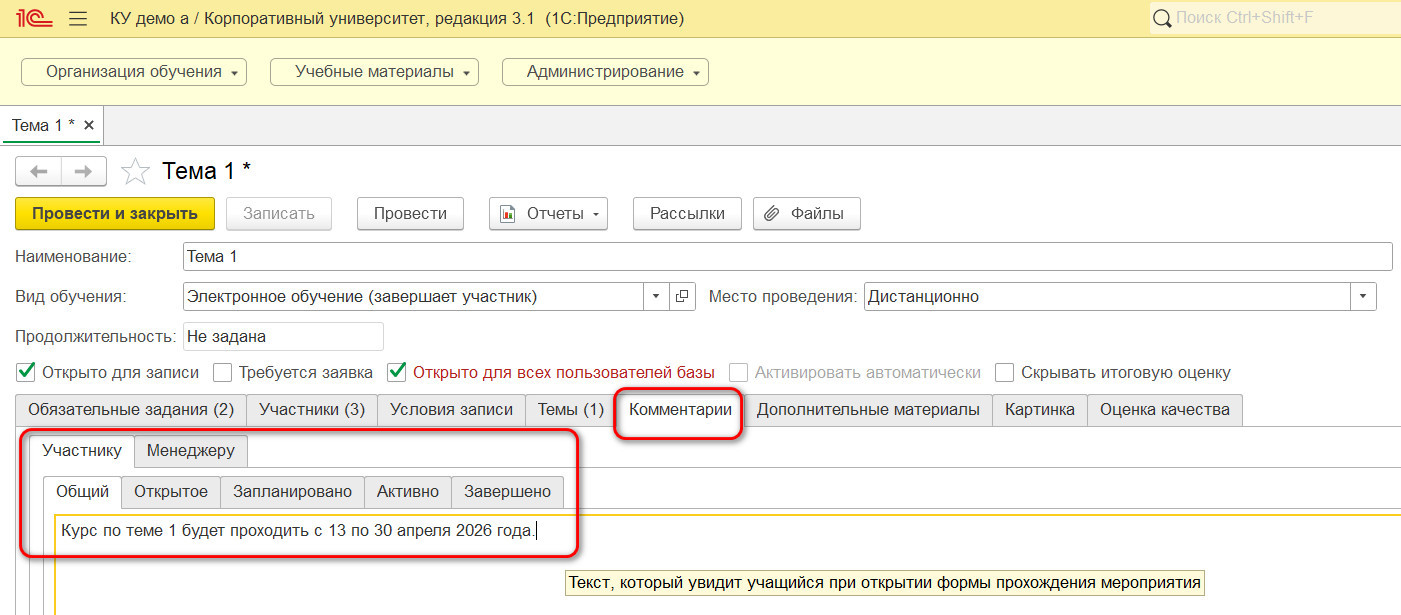Screen dimensions: 1401x615
Task: Open the Участники (3) tab
Action: click(x=312, y=409)
